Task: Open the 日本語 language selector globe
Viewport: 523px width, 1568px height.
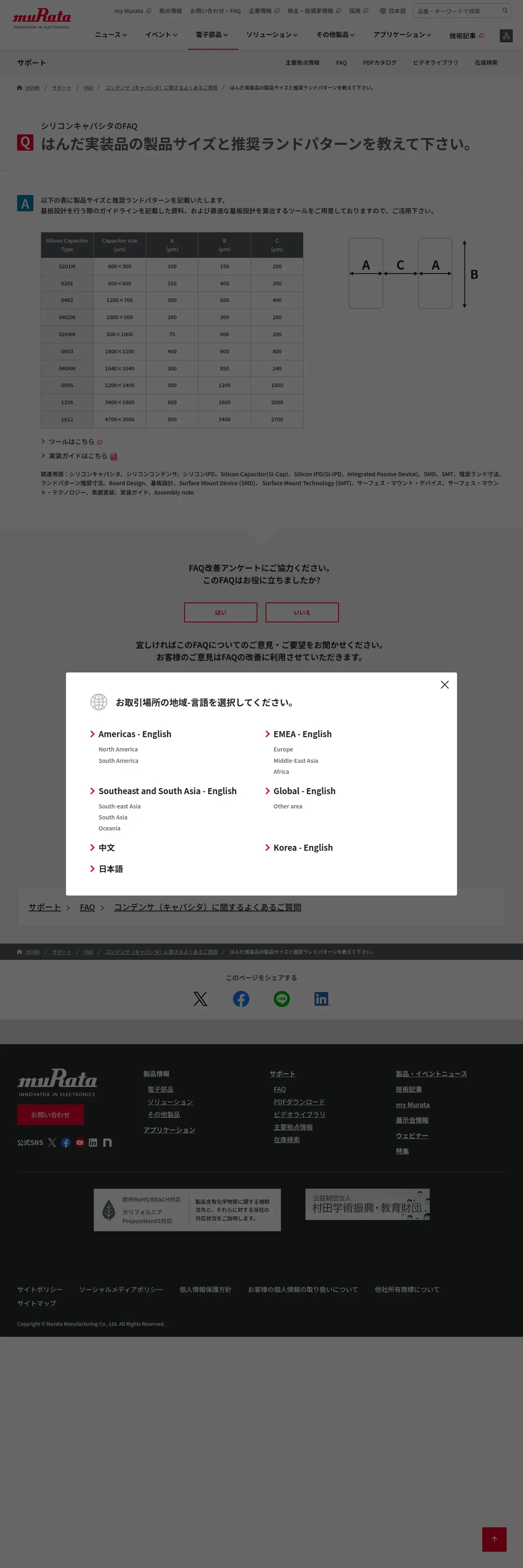Action: 393,11
